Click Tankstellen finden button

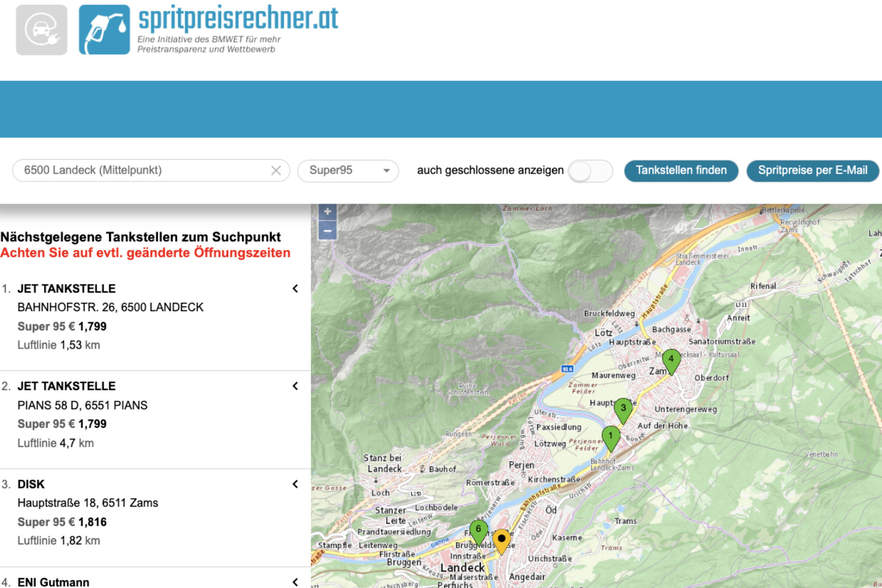coord(681,170)
